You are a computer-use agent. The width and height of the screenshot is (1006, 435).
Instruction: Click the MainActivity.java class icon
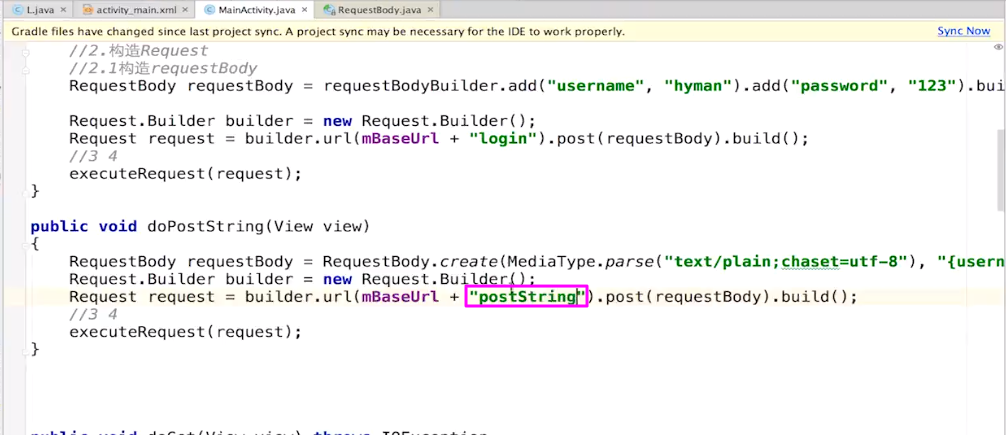210,10
